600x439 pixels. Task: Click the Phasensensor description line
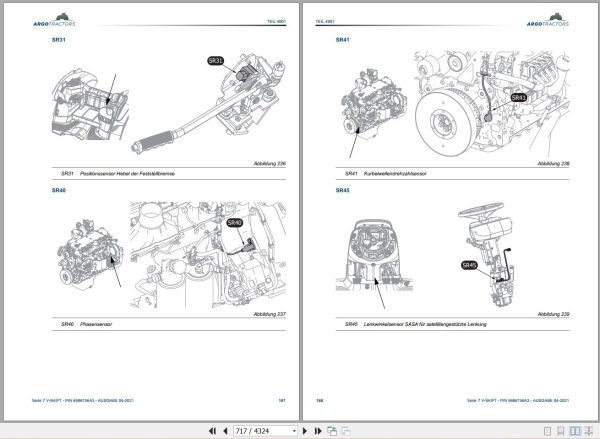point(96,324)
